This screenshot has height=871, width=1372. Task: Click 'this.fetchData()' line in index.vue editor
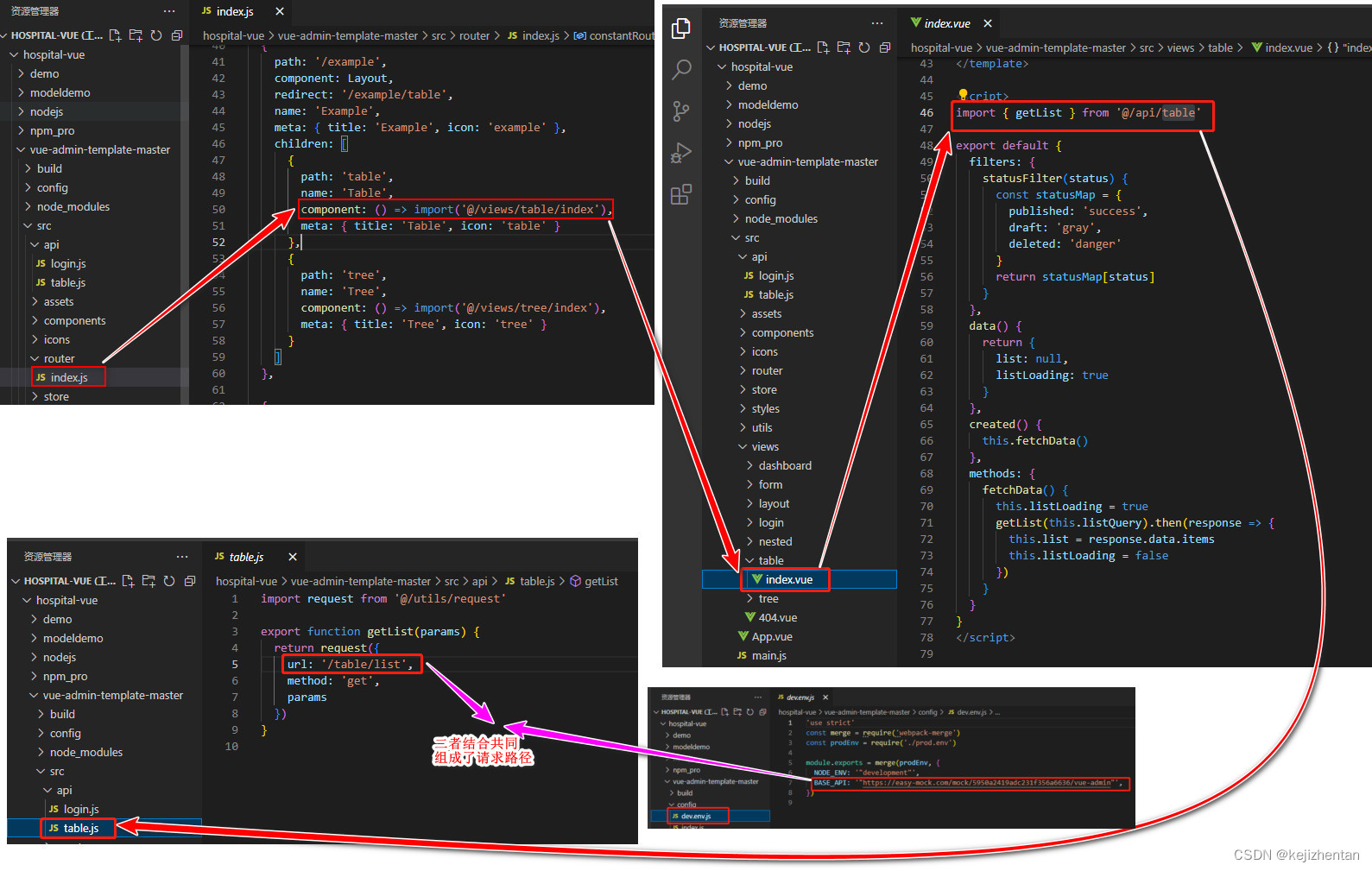click(x=1034, y=440)
